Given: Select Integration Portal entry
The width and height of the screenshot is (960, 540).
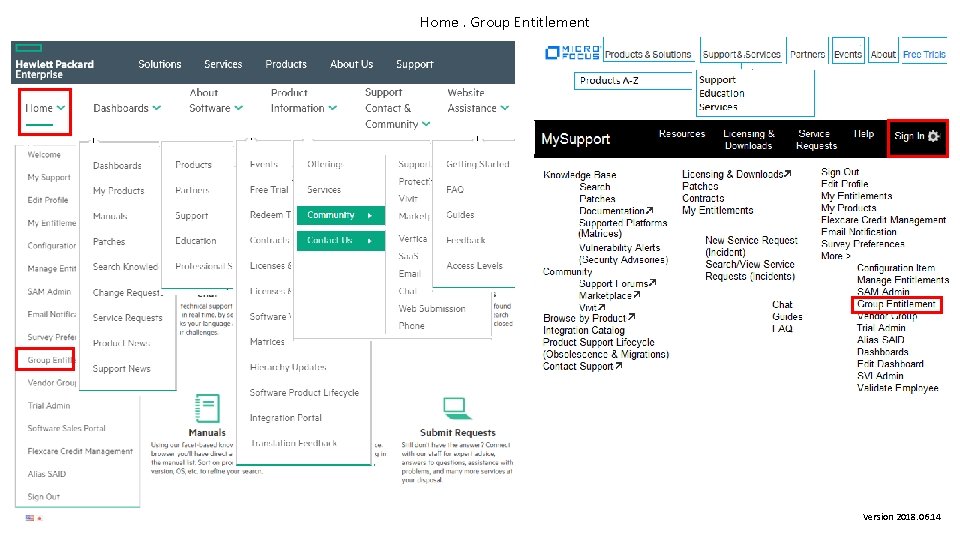Looking at the screenshot, I should point(285,418).
